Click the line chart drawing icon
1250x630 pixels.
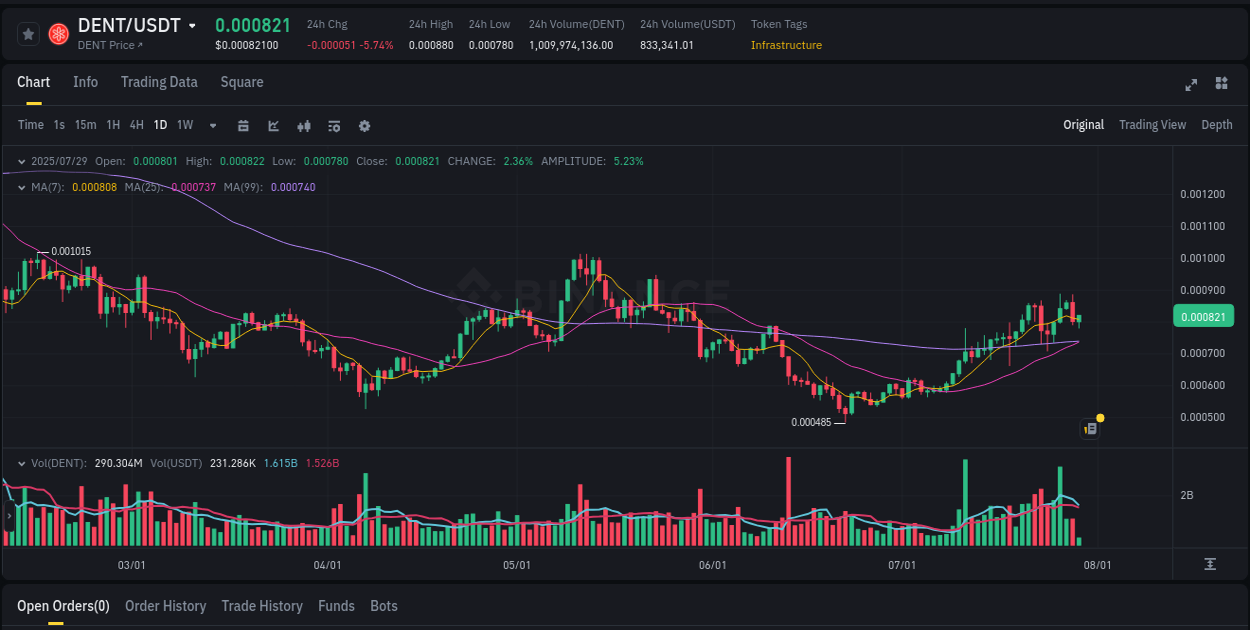point(274,126)
